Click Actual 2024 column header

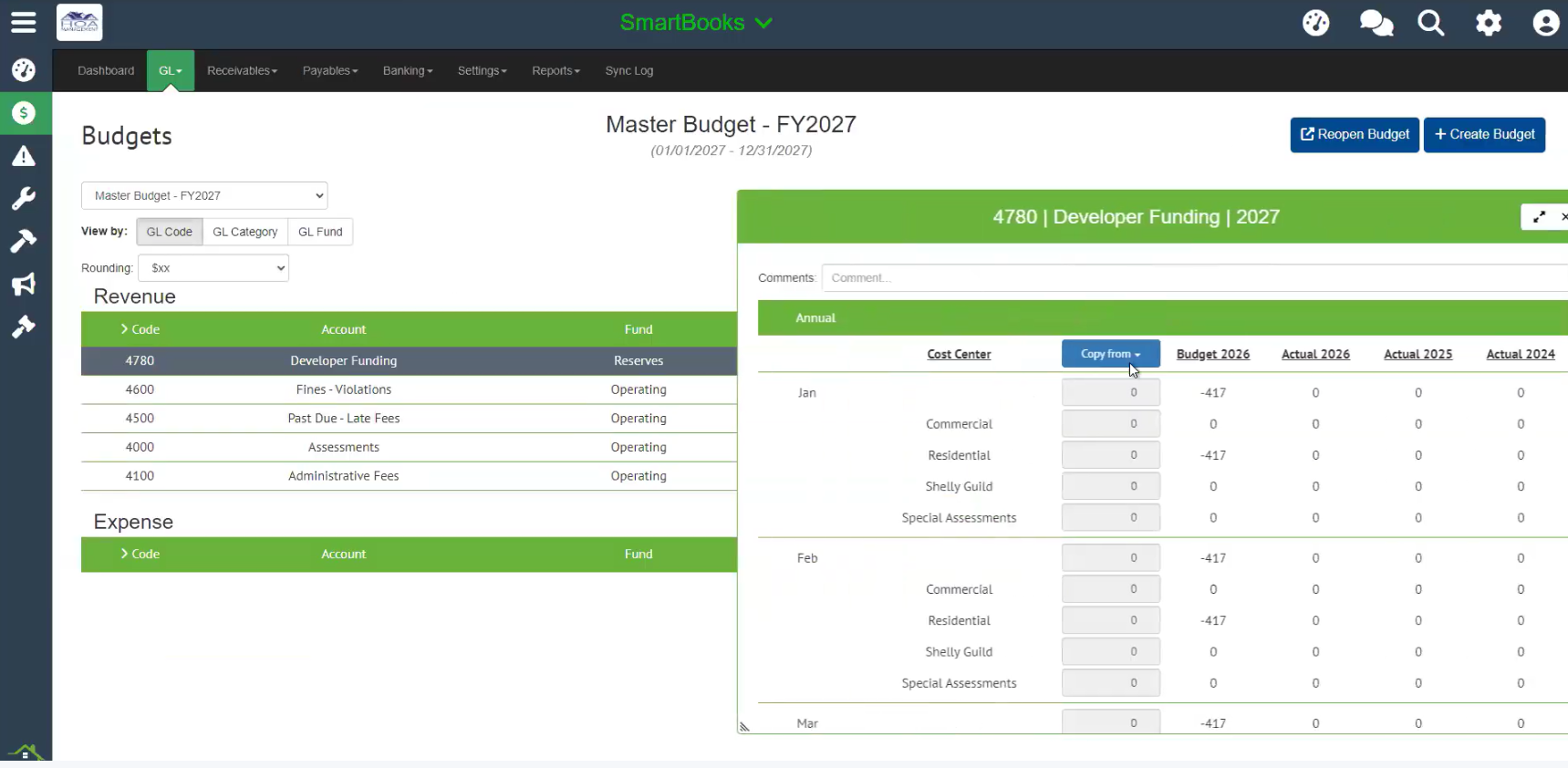coord(1521,354)
